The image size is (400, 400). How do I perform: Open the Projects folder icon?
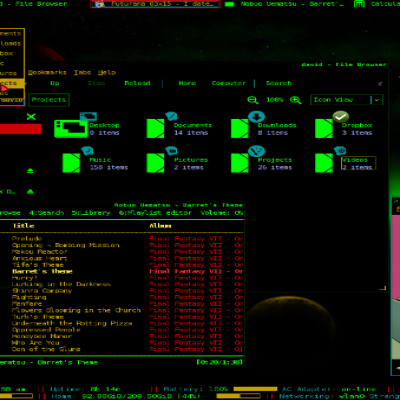240,163
